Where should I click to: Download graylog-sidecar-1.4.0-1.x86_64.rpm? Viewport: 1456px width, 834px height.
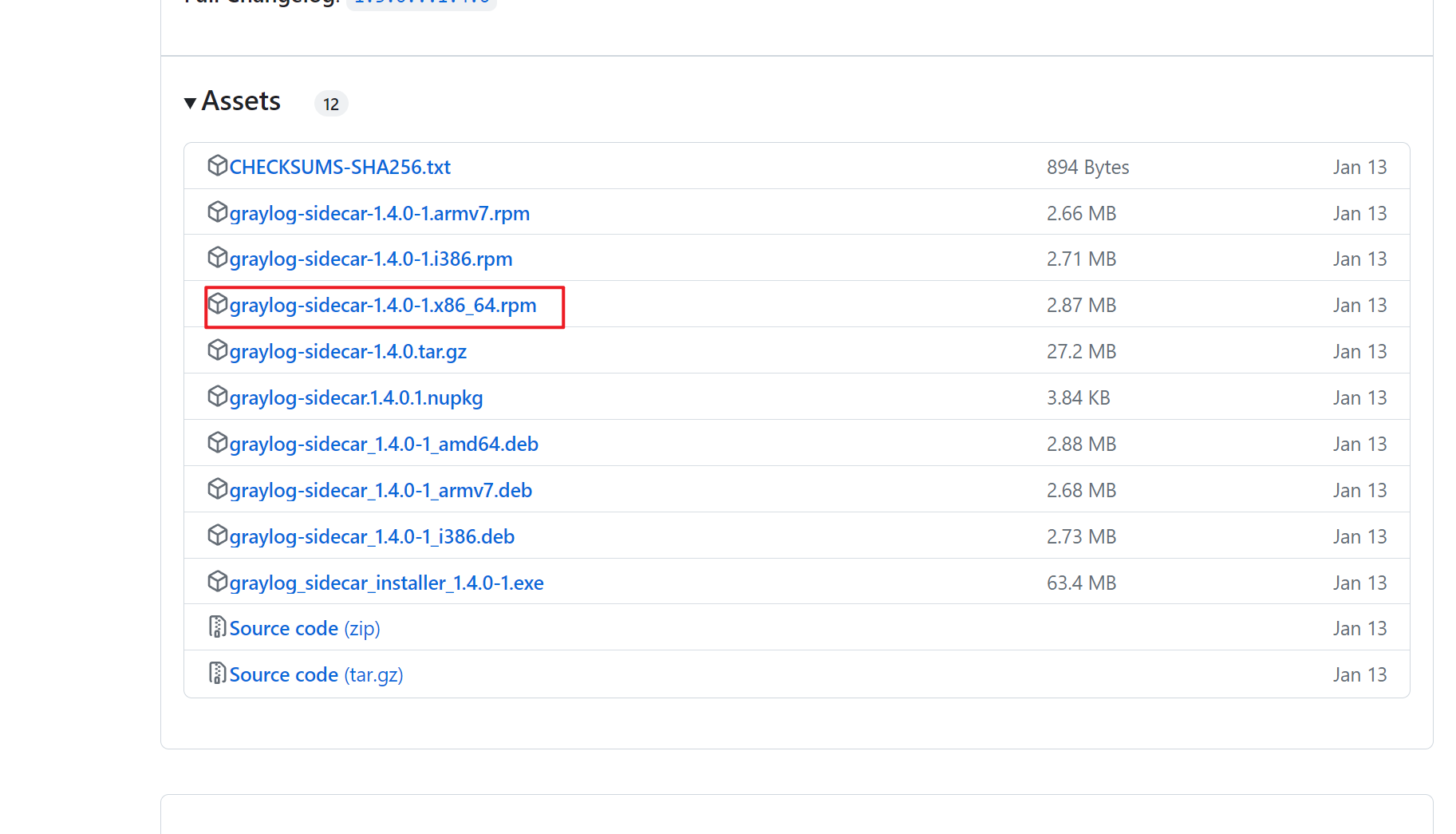(382, 306)
